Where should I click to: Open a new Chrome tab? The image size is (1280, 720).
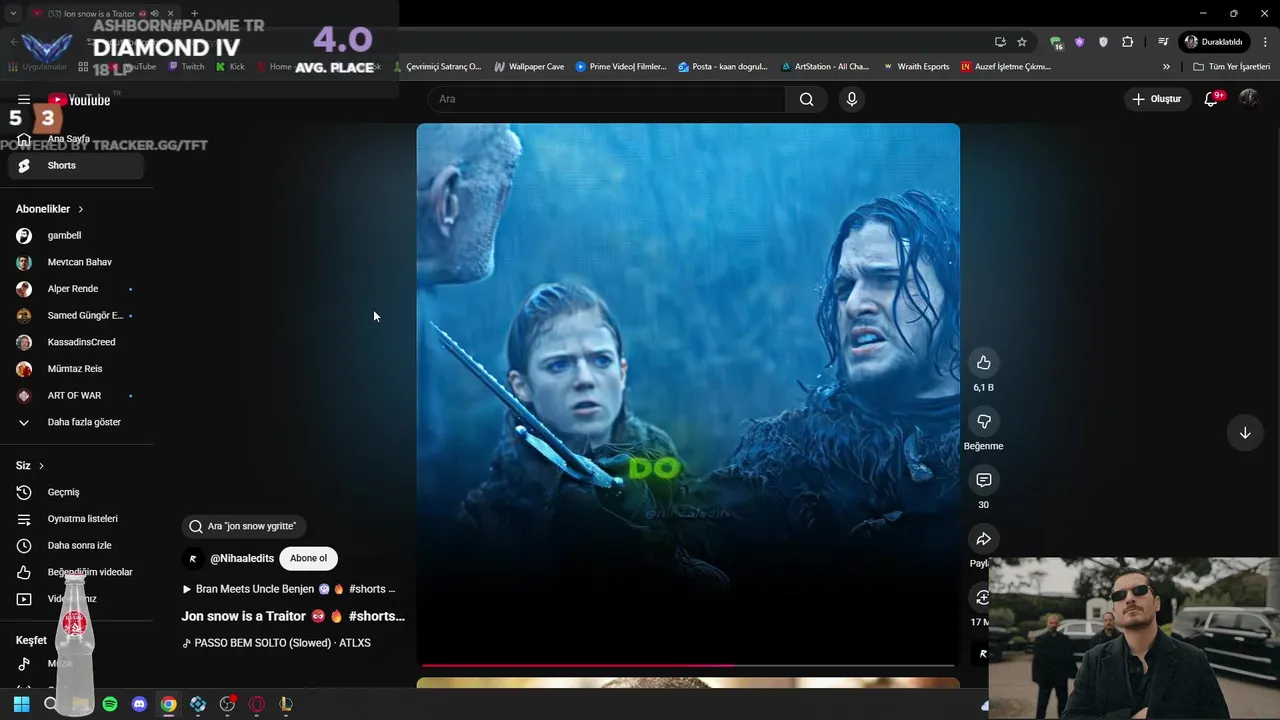[x=195, y=14]
